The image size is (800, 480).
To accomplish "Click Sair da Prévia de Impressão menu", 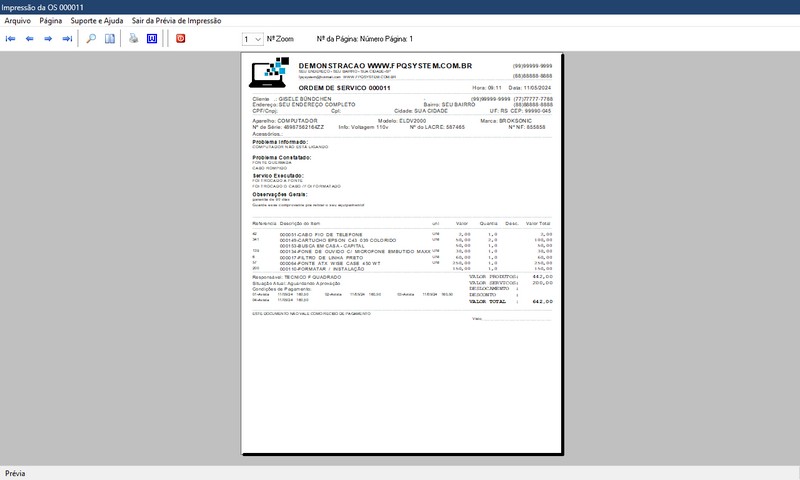I will [177, 21].
